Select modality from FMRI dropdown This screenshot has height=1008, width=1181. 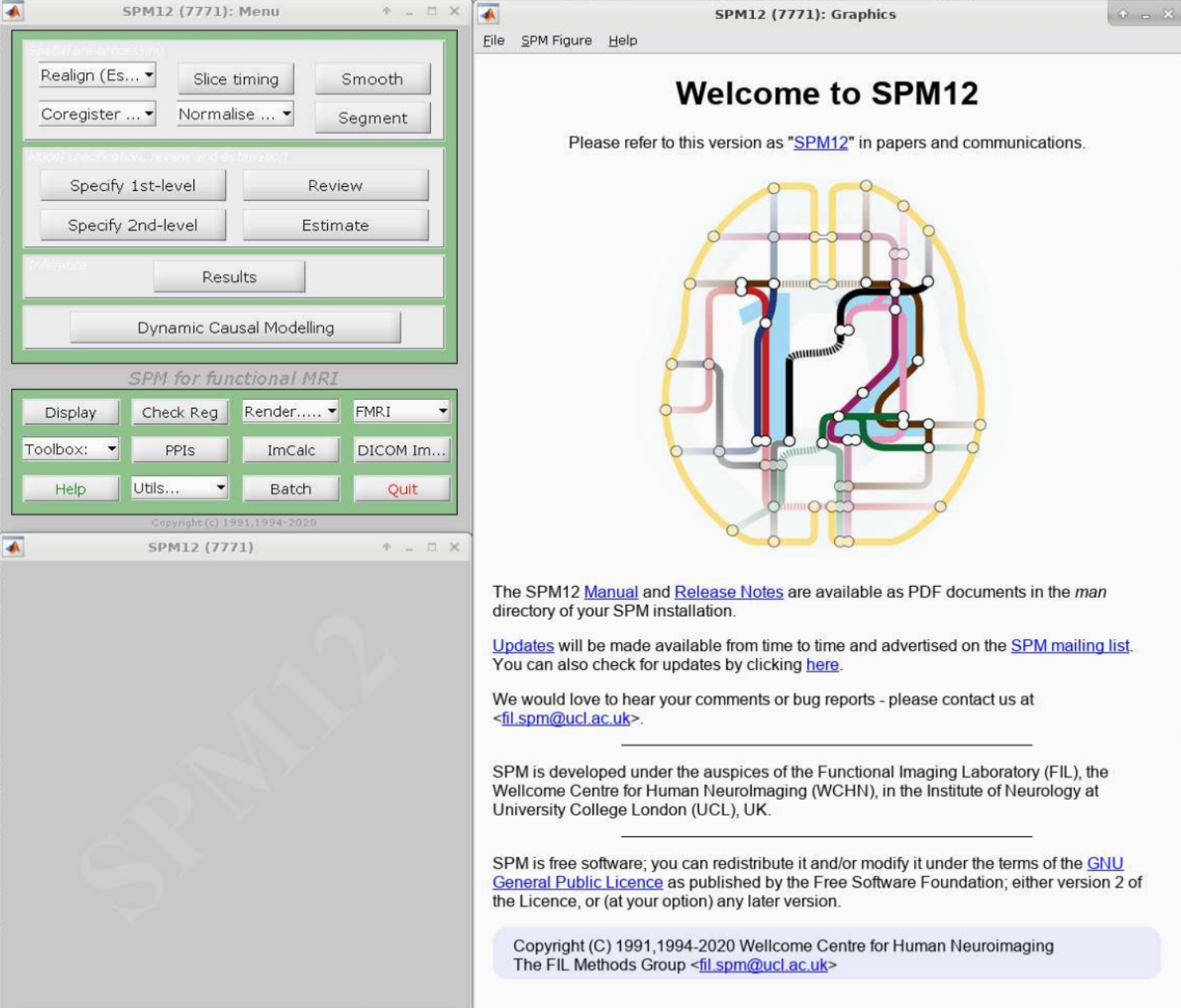pyautogui.click(x=401, y=412)
